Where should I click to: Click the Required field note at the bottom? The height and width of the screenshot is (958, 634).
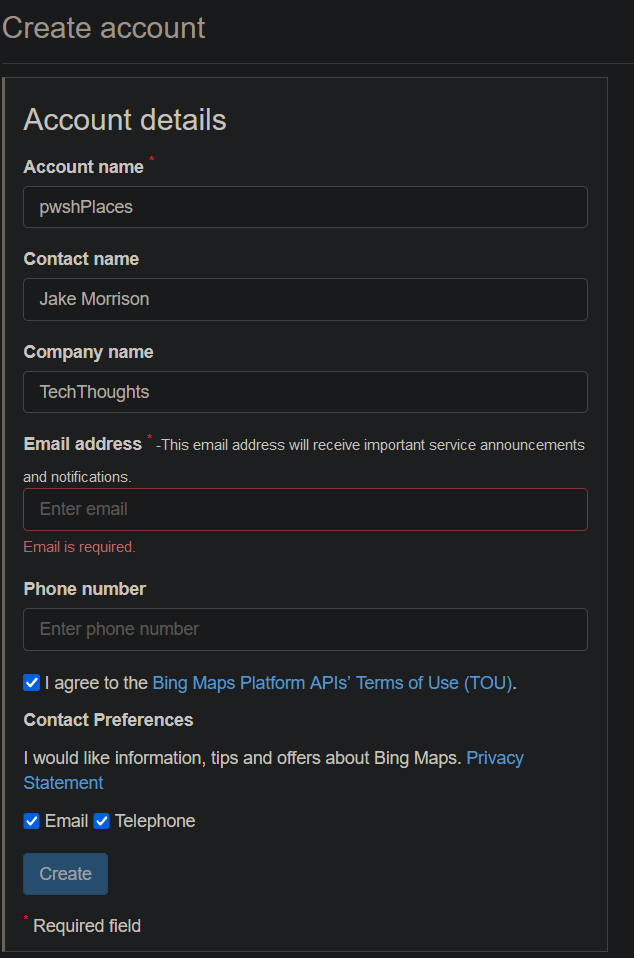(83, 925)
